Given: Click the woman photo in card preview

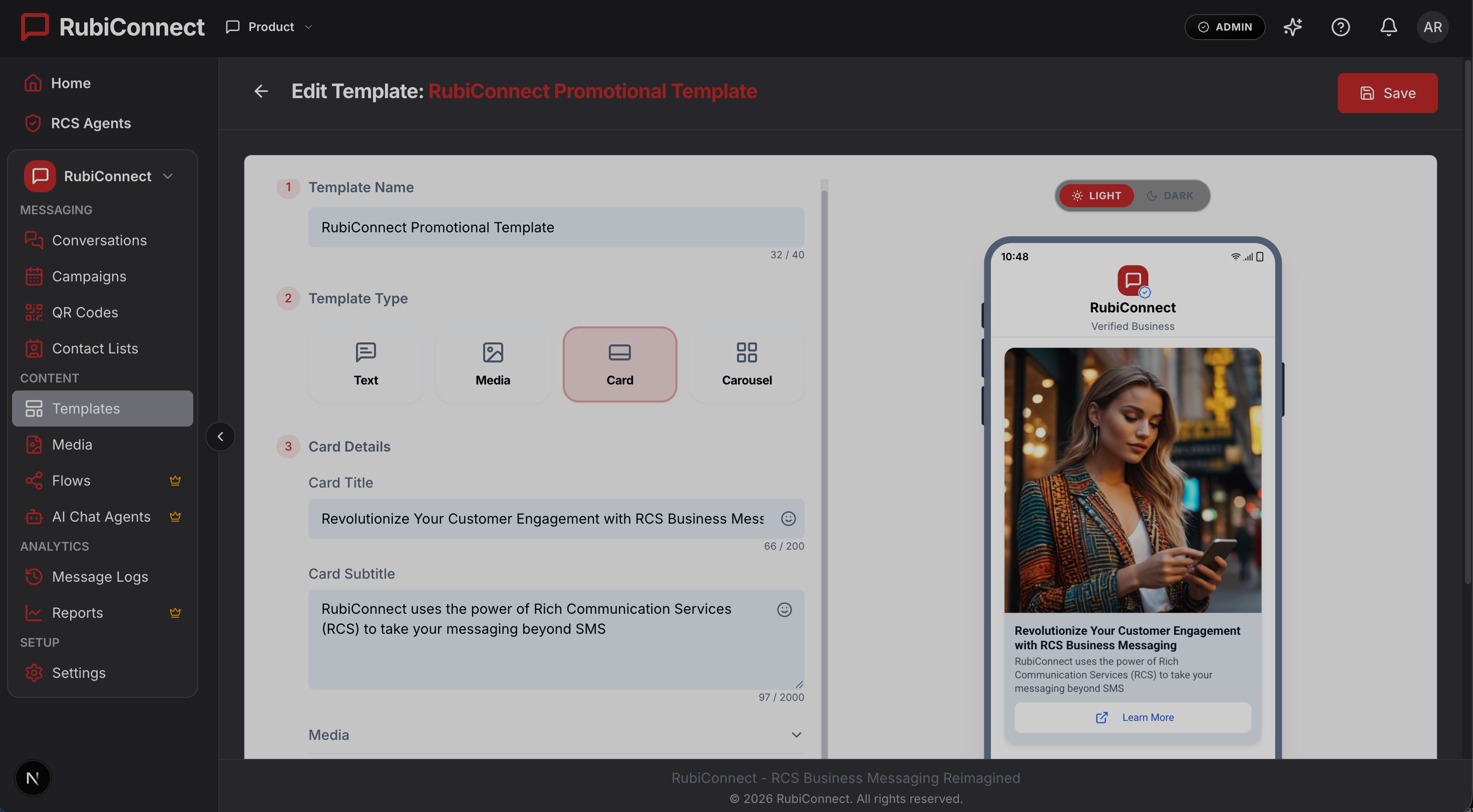Looking at the screenshot, I should (1132, 480).
